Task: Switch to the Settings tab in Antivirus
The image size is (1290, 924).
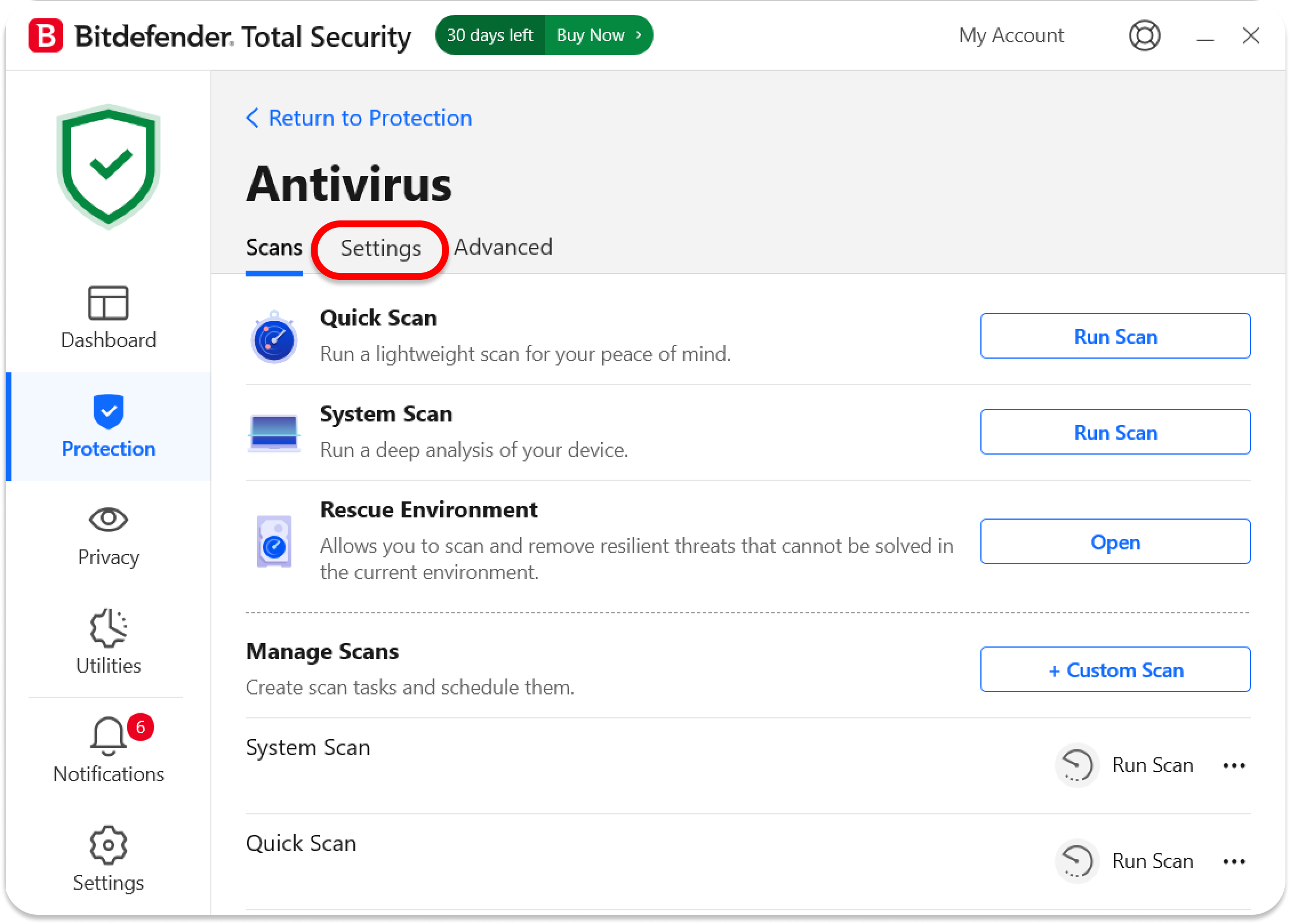Action: [x=380, y=248]
